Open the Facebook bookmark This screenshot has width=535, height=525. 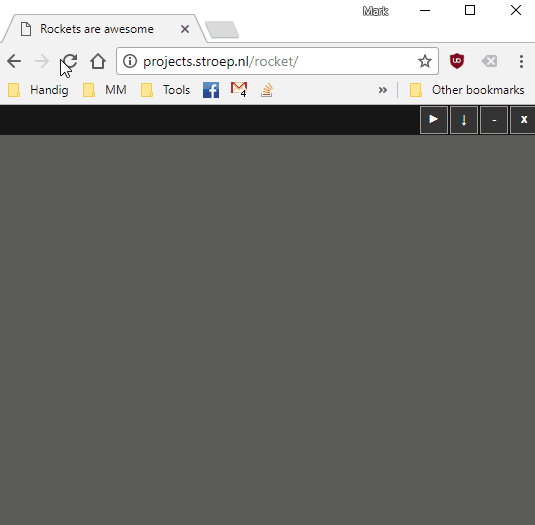pos(211,90)
